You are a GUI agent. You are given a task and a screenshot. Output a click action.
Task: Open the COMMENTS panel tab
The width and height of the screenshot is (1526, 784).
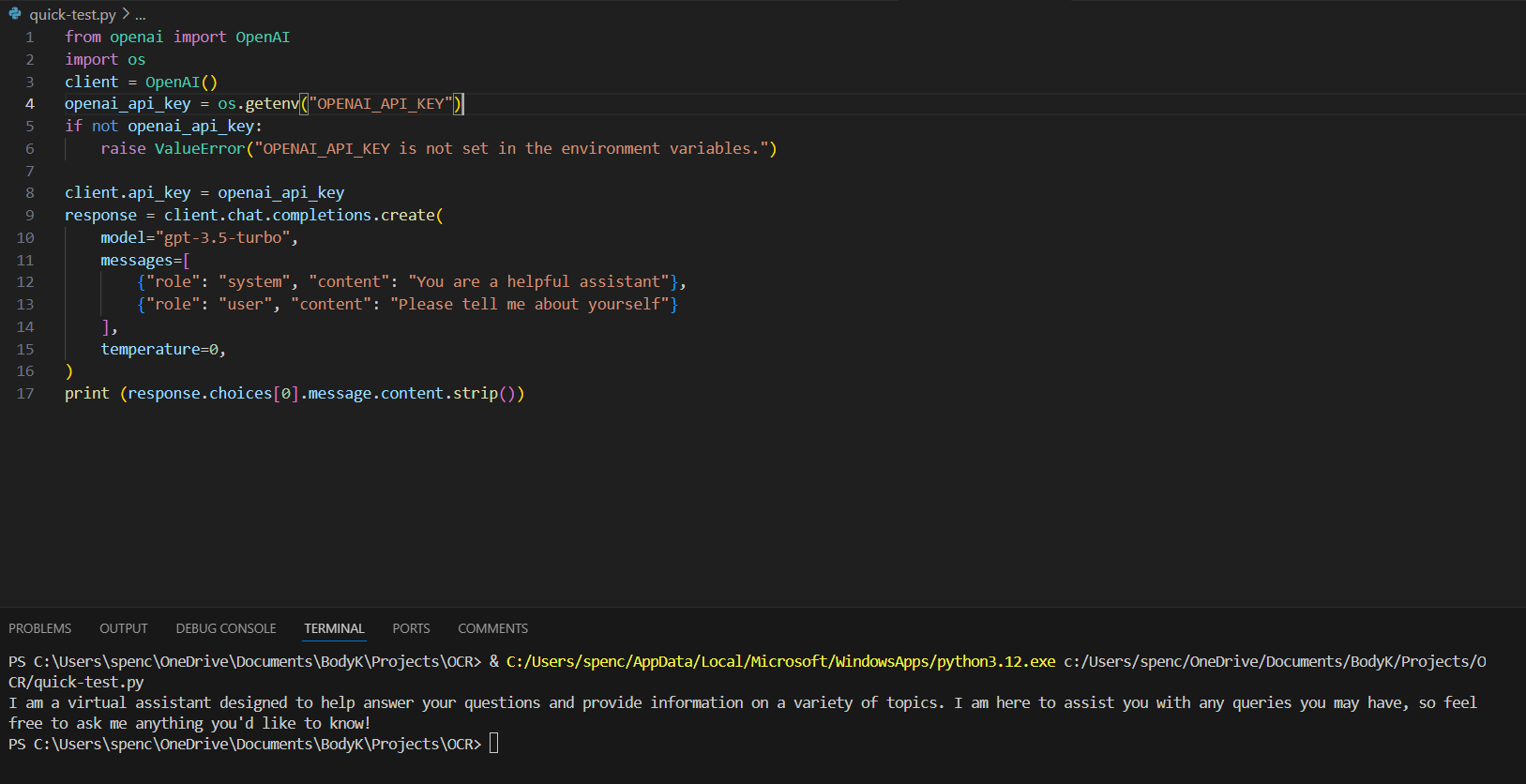click(x=493, y=628)
